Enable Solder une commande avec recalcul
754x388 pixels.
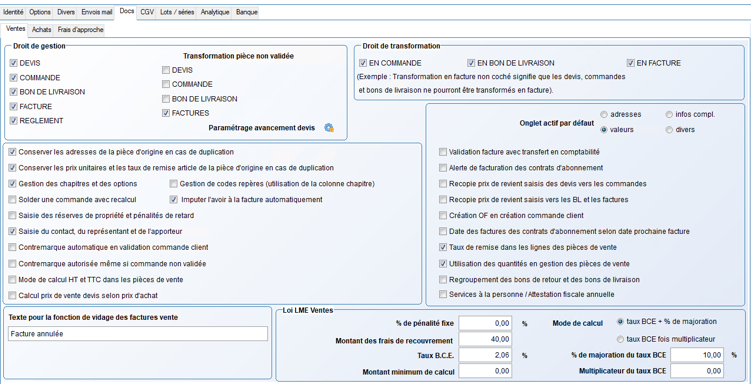click(12, 200)
